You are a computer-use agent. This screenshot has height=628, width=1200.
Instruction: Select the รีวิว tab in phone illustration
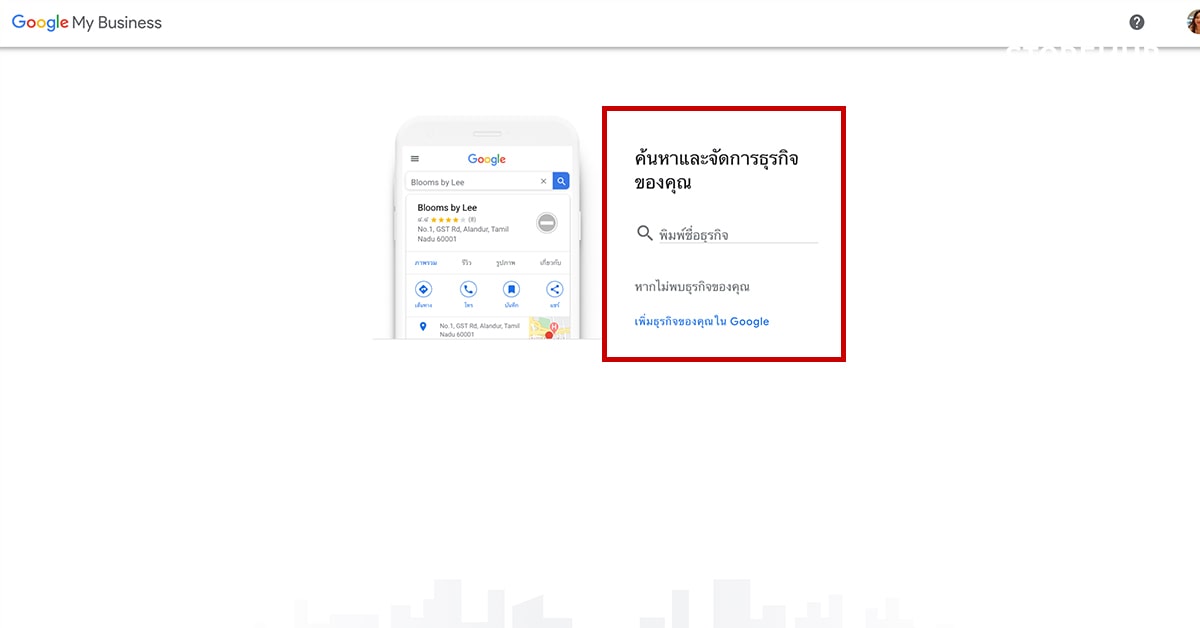[467, 263]
